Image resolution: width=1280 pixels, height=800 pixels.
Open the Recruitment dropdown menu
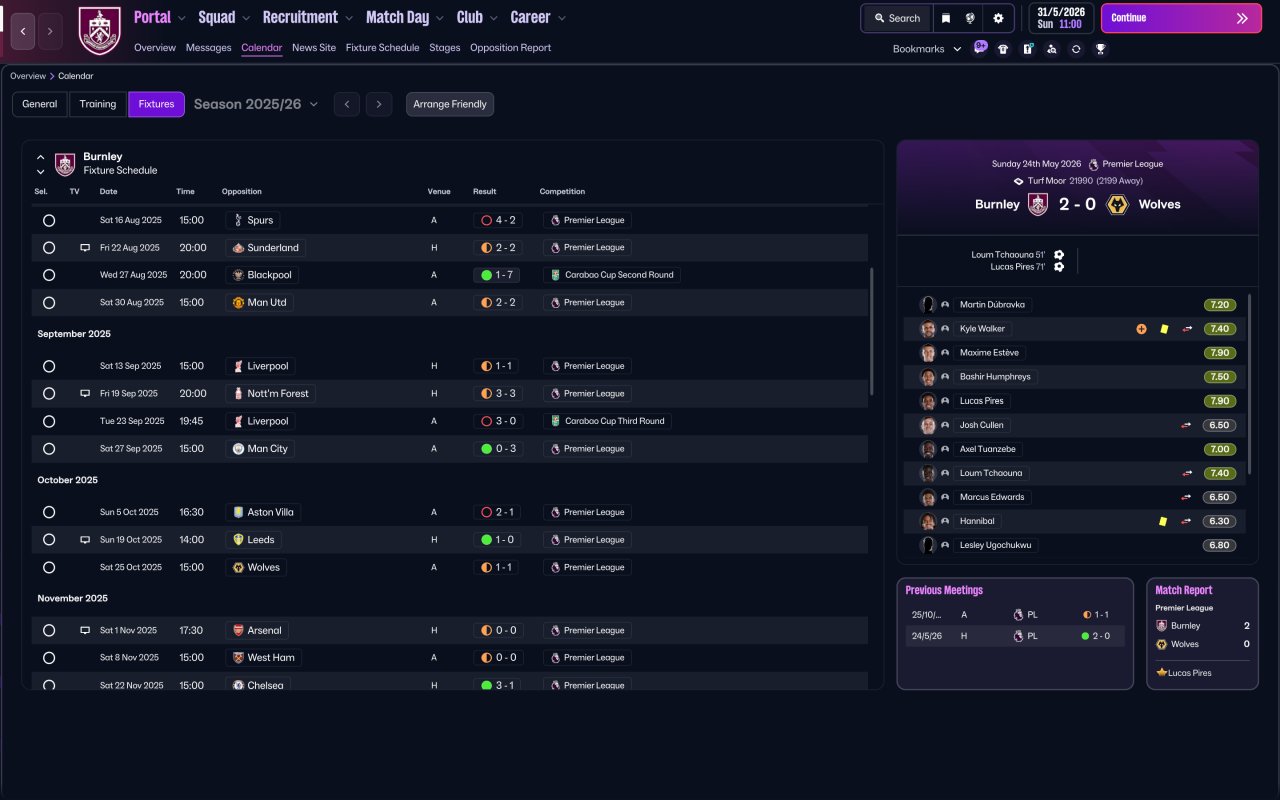[308, 17]
